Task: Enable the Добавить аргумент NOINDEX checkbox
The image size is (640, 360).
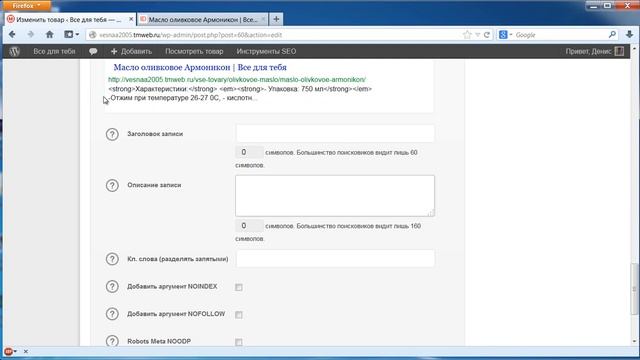Action: click(x=239, y=287)
